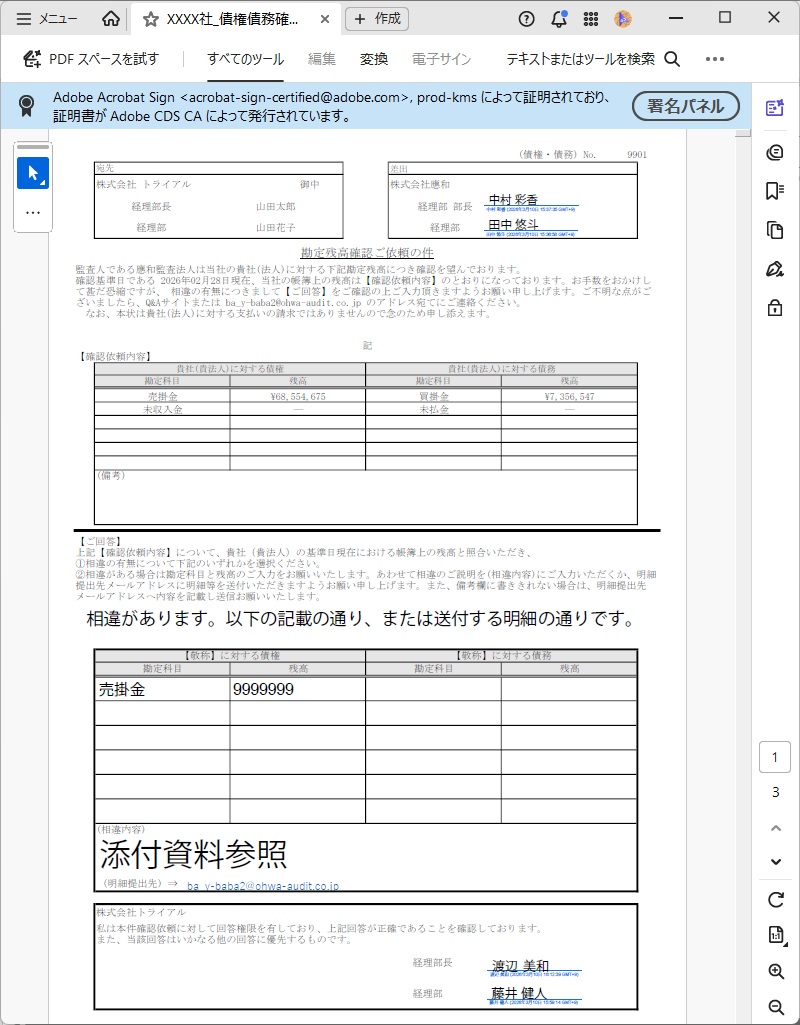The width and height of the screenshot is (800, 1025).
Task: Activate the arrow selection tool
Action: point(33,173)
